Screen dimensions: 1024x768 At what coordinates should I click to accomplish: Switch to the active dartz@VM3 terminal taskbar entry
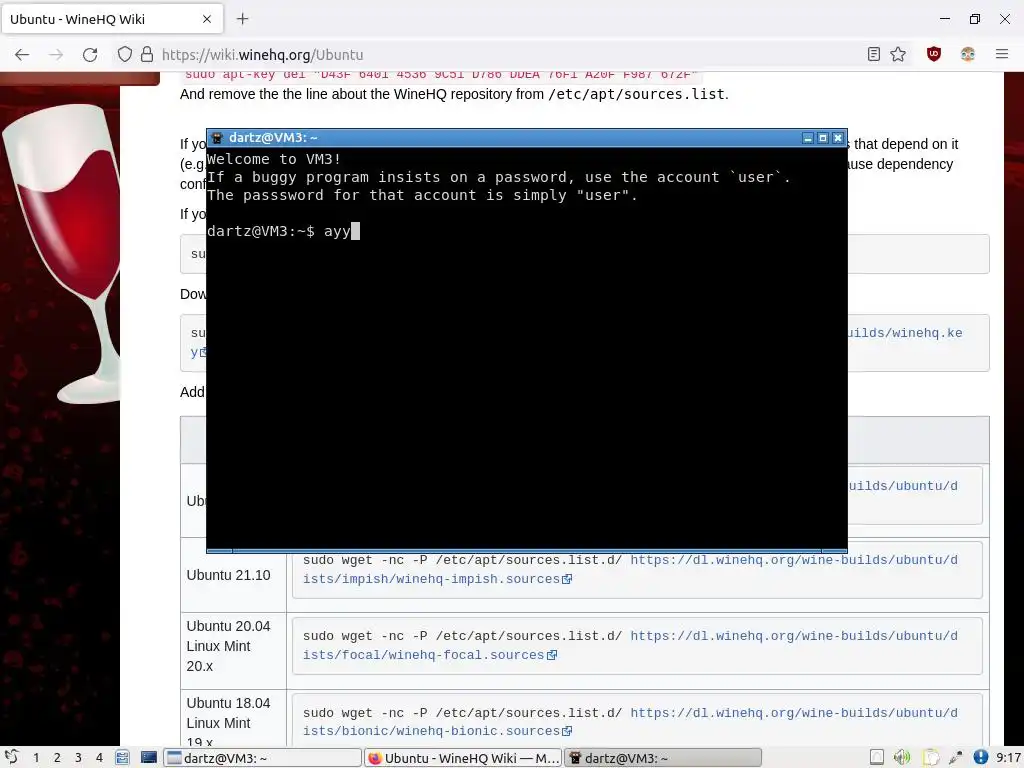pos(663,758)
